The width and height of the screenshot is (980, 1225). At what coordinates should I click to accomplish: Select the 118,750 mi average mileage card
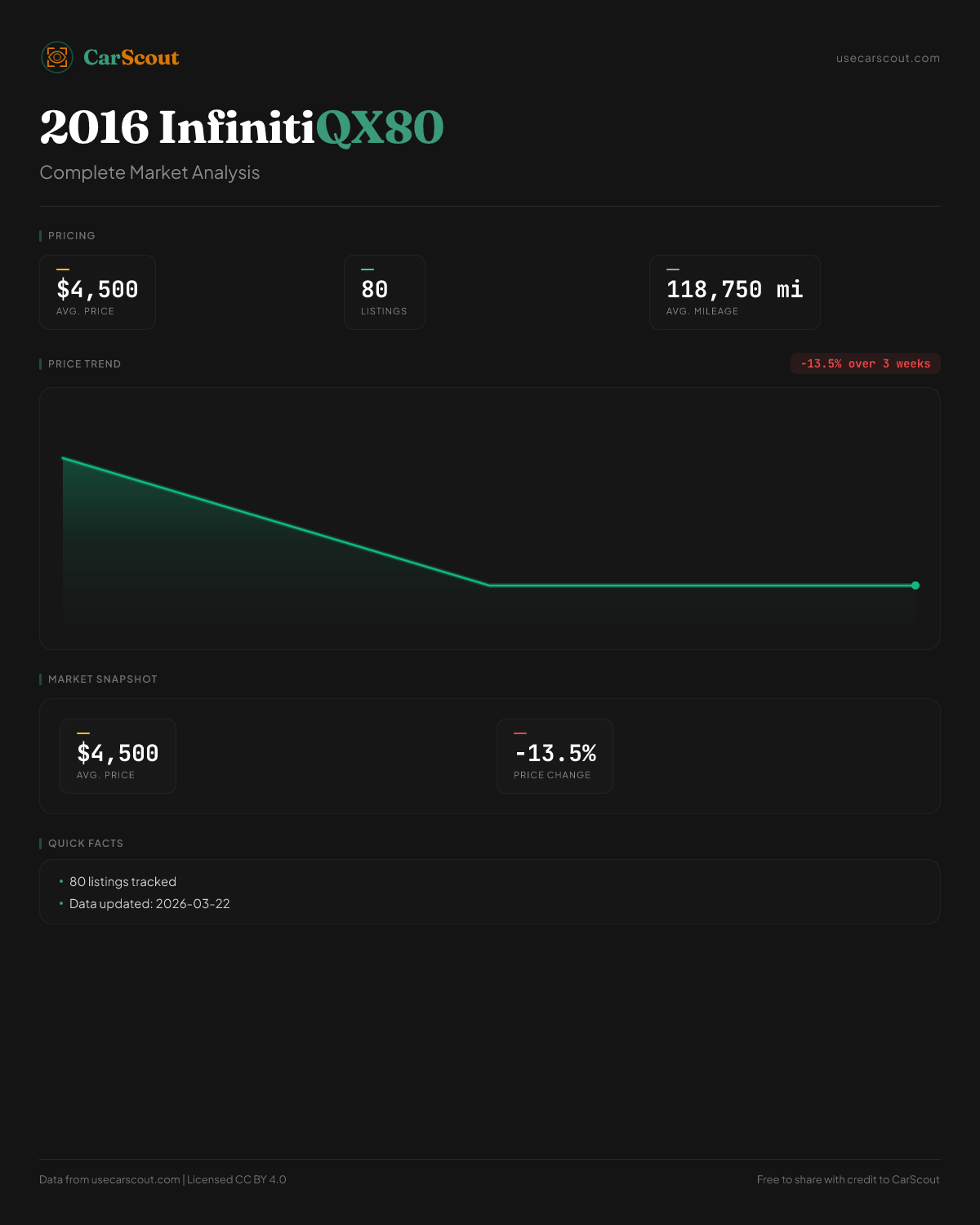coord(734,292)
